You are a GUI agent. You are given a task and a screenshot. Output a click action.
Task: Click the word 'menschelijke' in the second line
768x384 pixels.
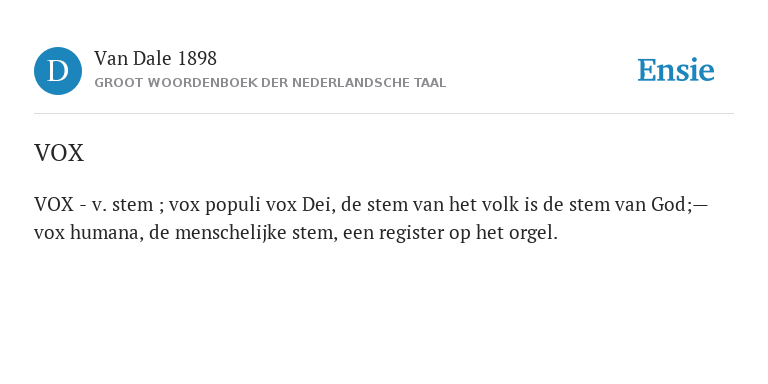coord(231,233)
